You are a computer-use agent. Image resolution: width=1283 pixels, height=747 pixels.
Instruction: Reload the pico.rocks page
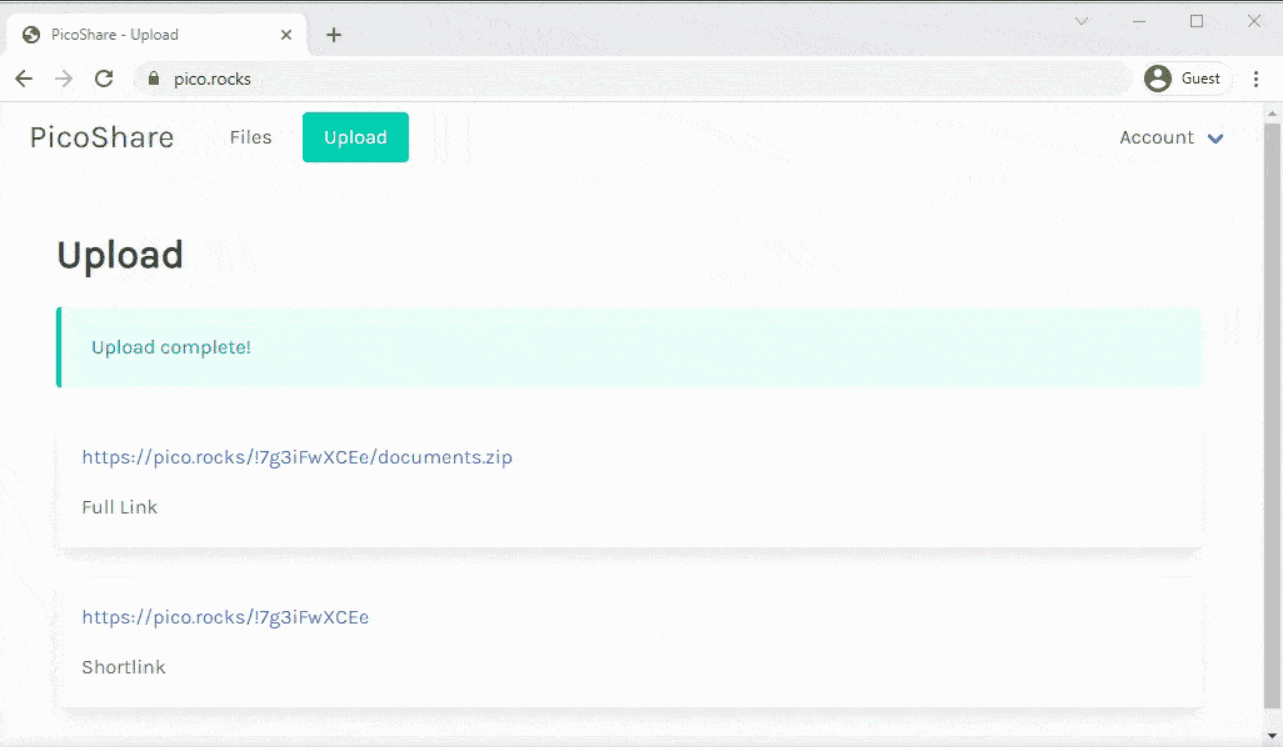(104, 79)
